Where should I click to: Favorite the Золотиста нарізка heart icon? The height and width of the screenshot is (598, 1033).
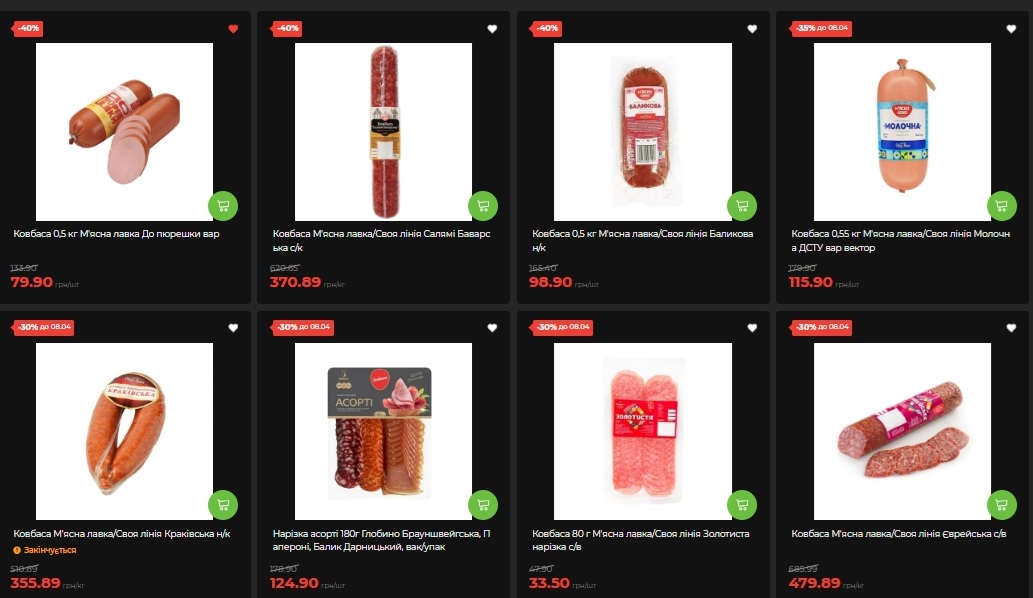click(752, 328)
